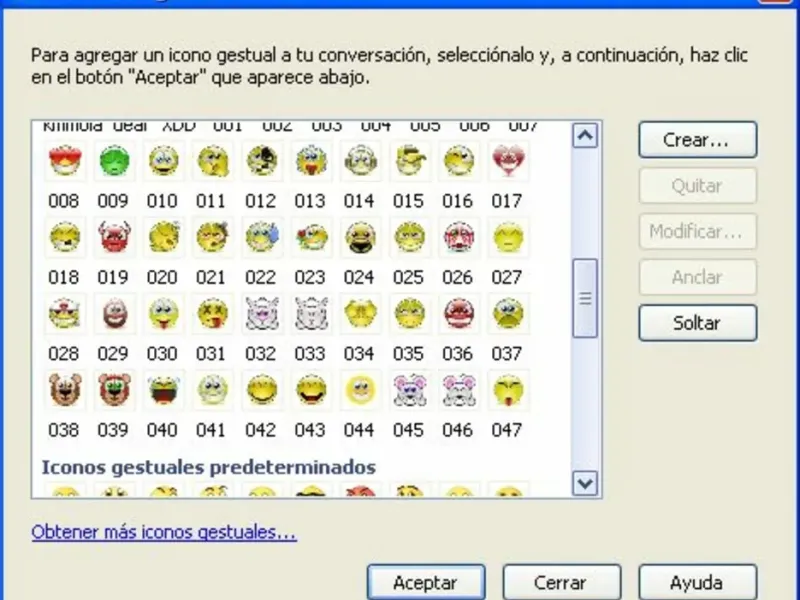This screenshot has width=800, height=600.
Task: Pick the white cat emoticon labeled 033
Action: coord(311,314)
